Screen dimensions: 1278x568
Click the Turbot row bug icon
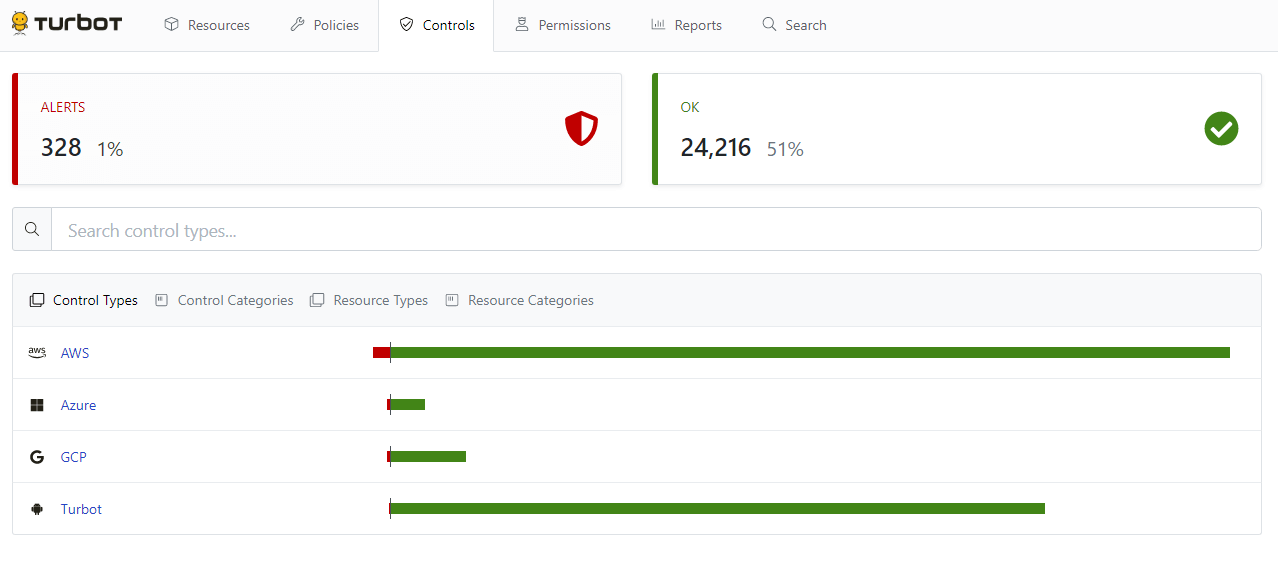37,509
